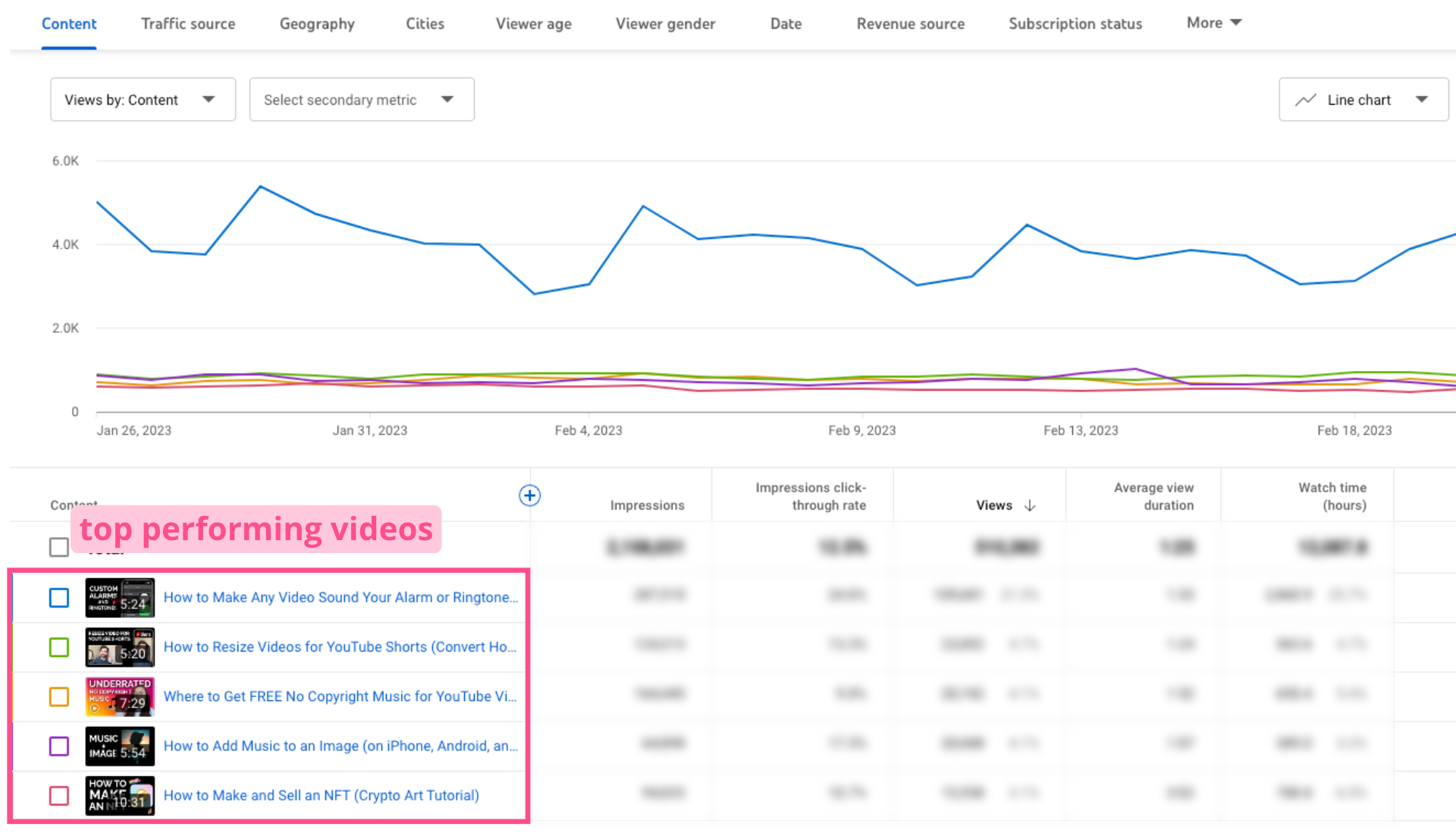Image resolution: width=1456 pixels, height=833 pixels.
Task: Click the line chart icon in the chart type selector
Action: click(x=1305, y=100)
